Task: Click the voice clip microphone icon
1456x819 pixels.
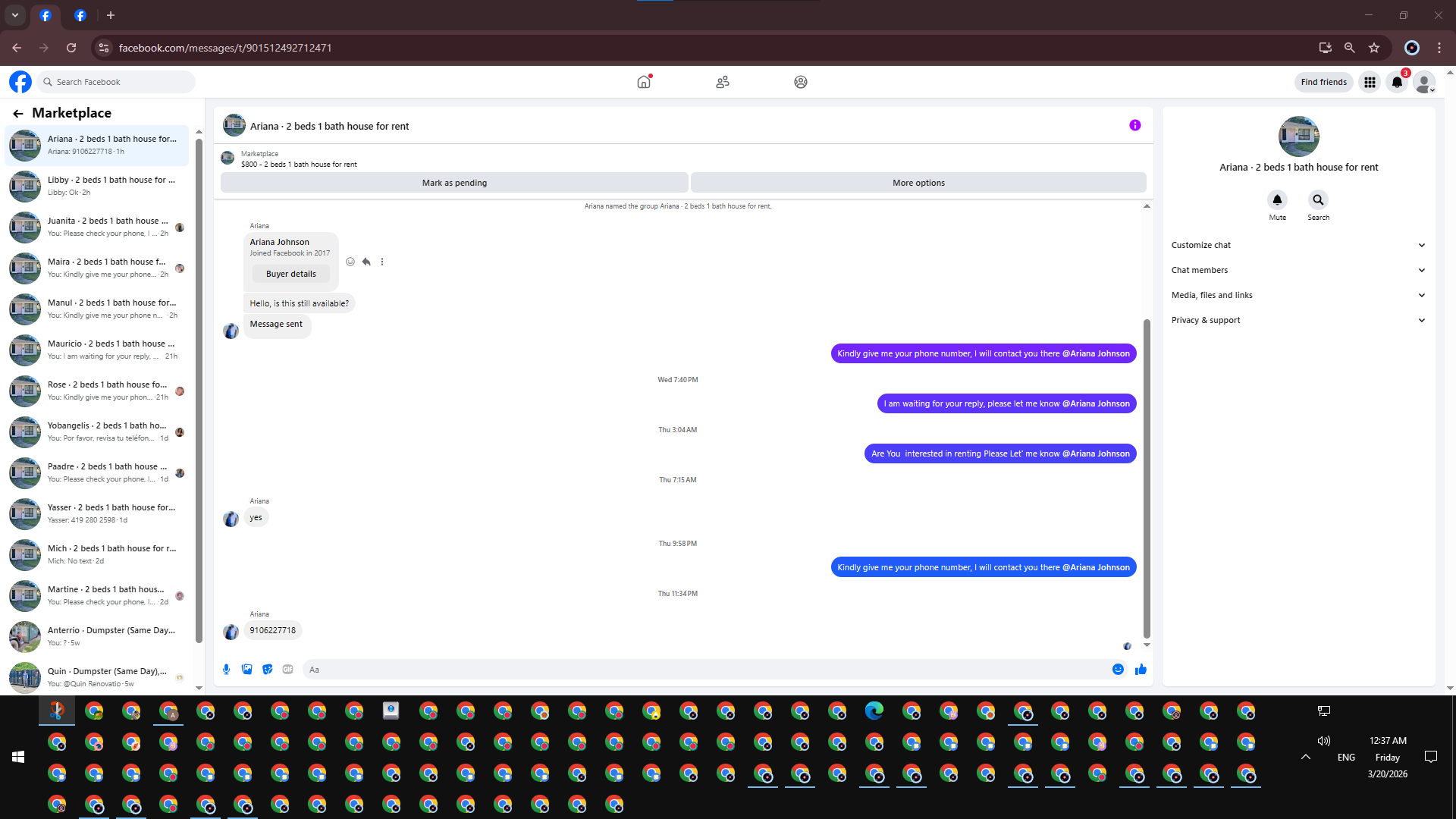Action: pyautogui.click(x=226, y=669)
